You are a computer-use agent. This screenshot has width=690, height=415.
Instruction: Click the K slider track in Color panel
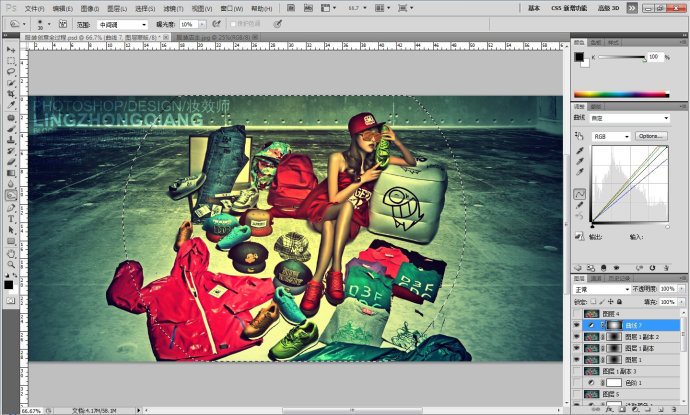click(x=621, y=57)
